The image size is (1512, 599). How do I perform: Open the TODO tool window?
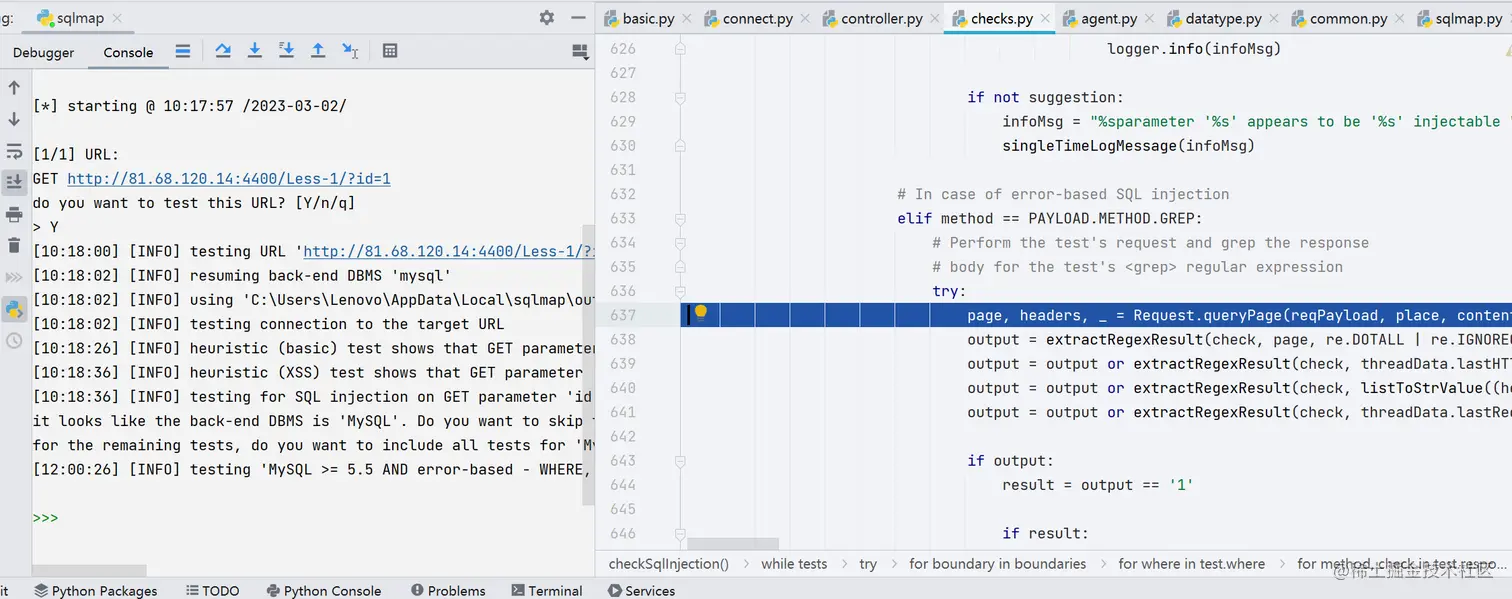[211, 590]
